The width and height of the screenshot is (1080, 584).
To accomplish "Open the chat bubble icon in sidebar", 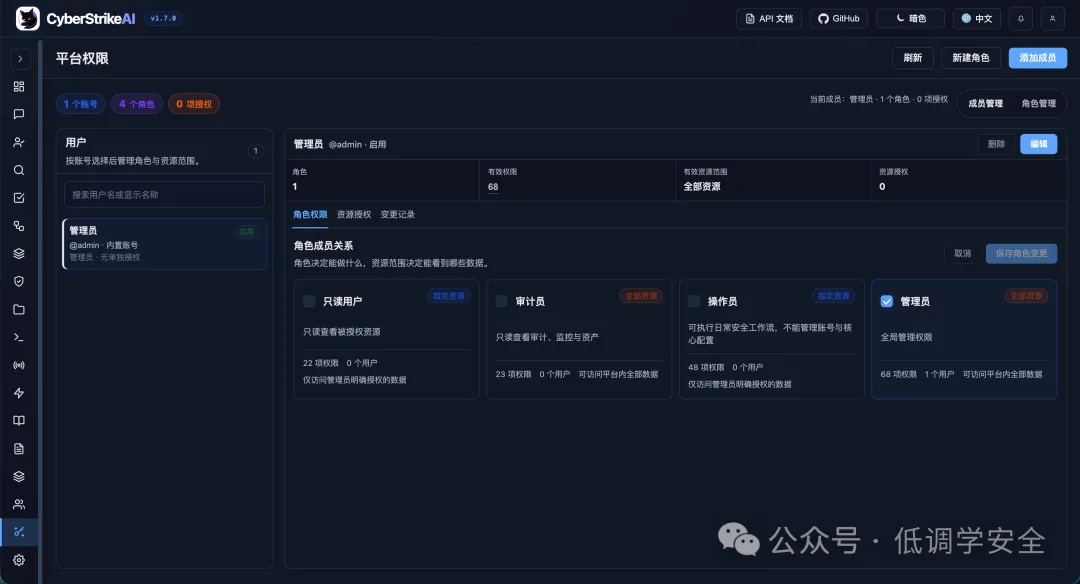I will click(19, 114).
